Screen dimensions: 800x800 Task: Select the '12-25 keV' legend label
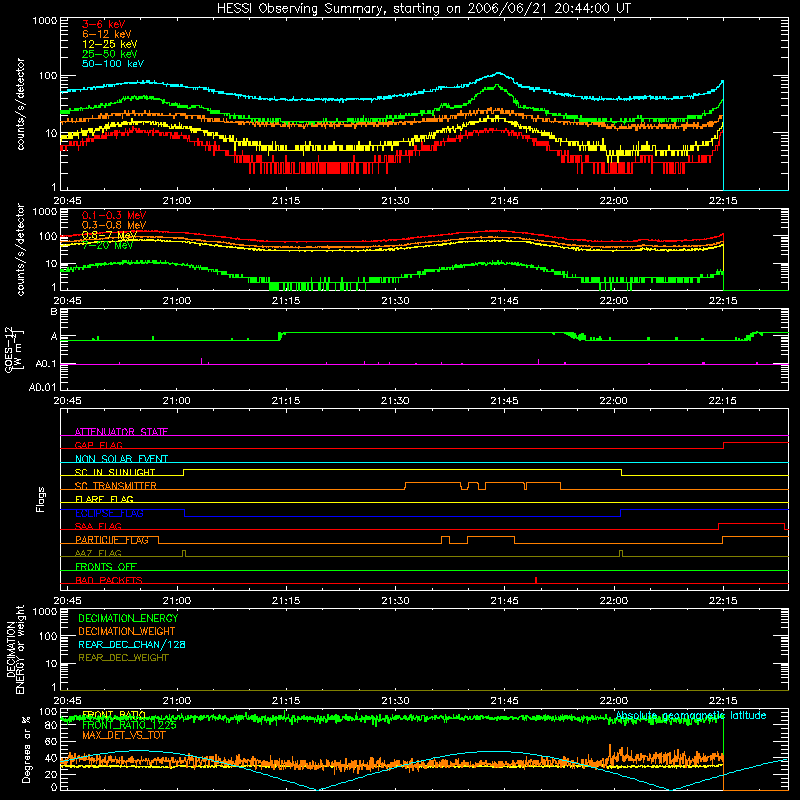coord(110,44)
